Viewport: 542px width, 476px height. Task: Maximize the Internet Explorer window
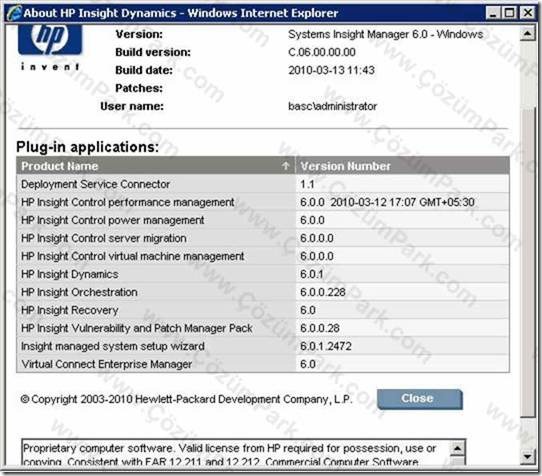[510, 13]
